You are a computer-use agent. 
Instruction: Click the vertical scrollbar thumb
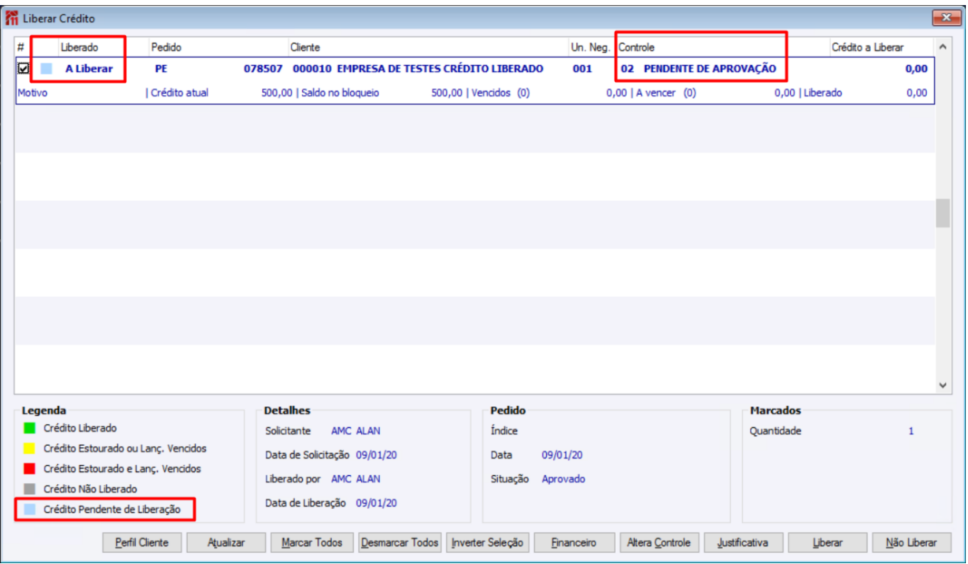pos(943,214)
